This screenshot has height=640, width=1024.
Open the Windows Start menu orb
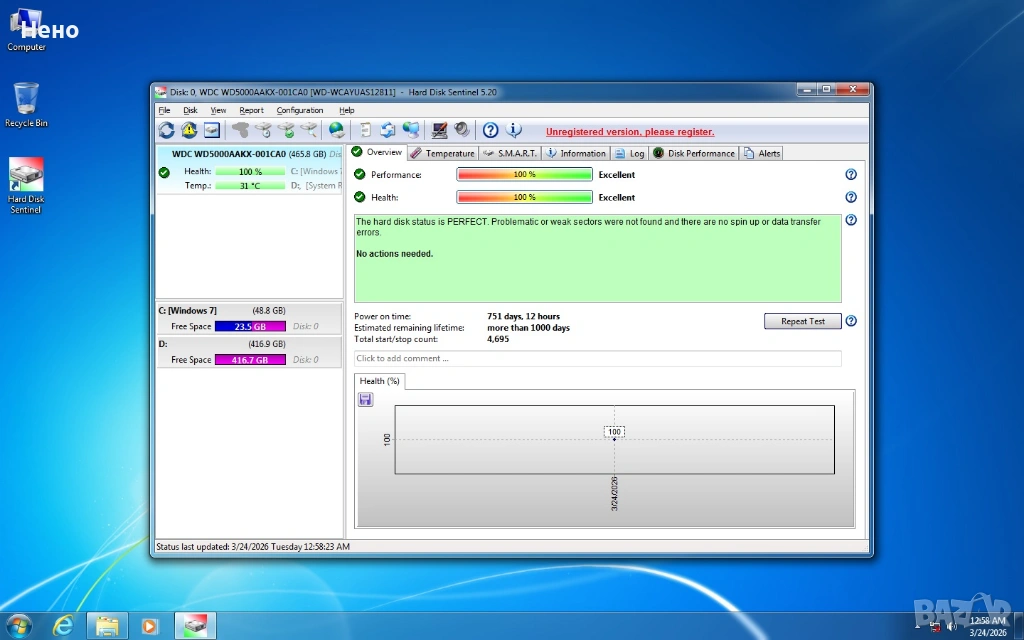[x=19, y=626]
